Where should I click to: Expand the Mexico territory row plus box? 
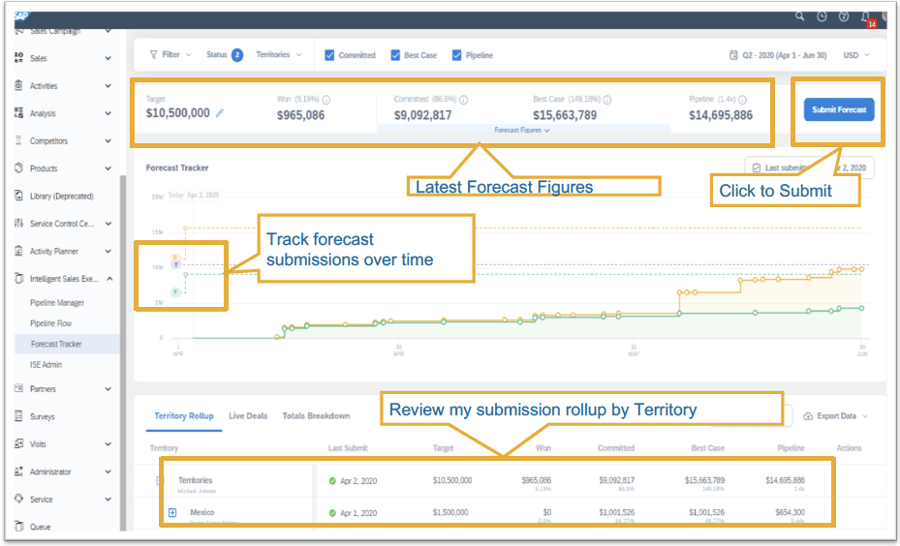[x=172, y=512]
